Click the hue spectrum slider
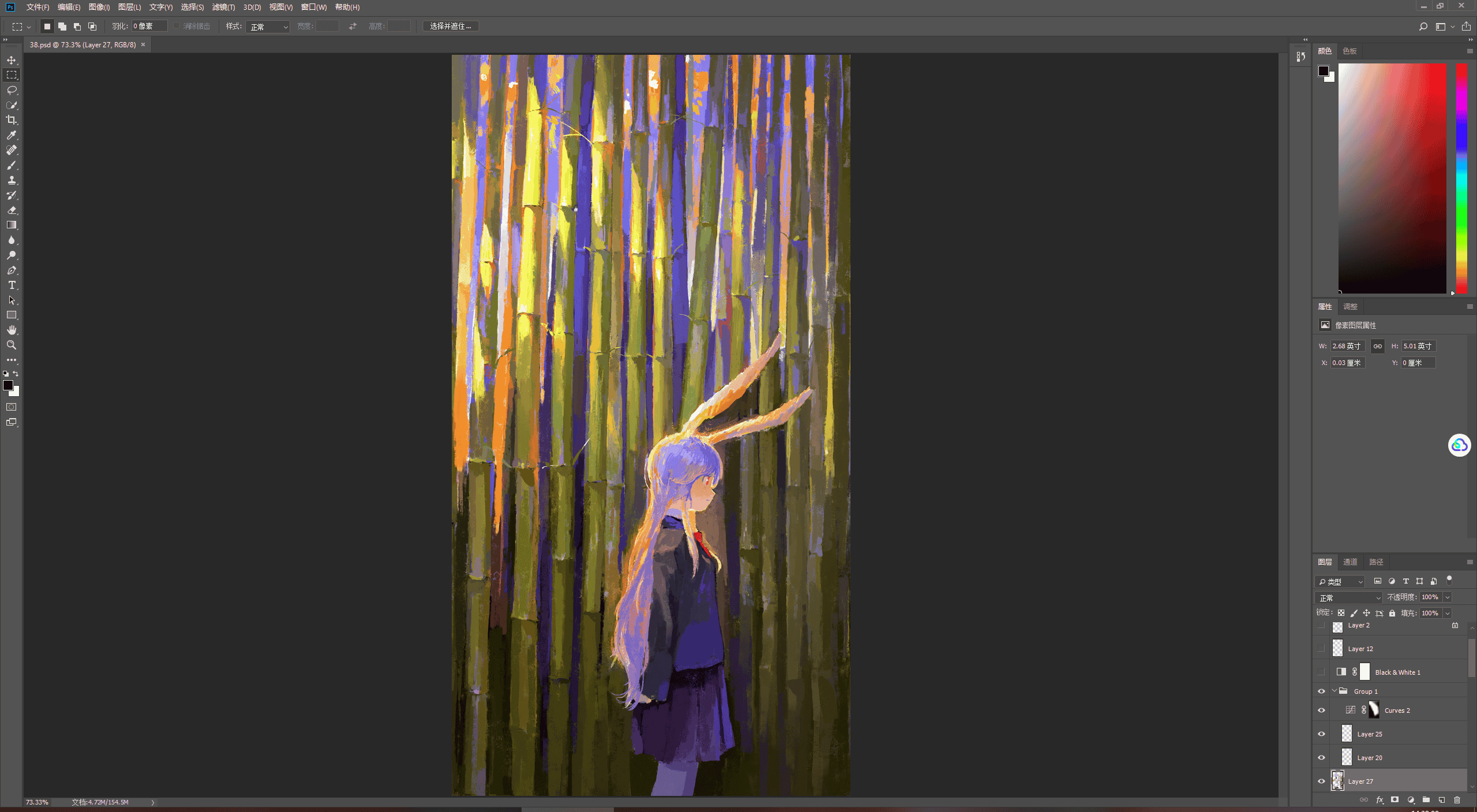This screenshot has width=1477, height=812. (1461, 178)
